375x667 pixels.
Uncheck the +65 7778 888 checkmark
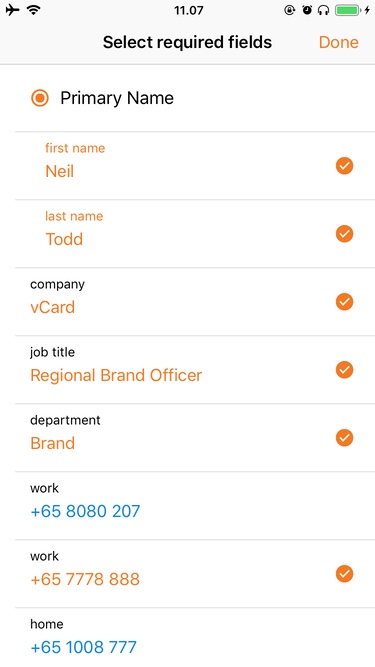[344, 574]
